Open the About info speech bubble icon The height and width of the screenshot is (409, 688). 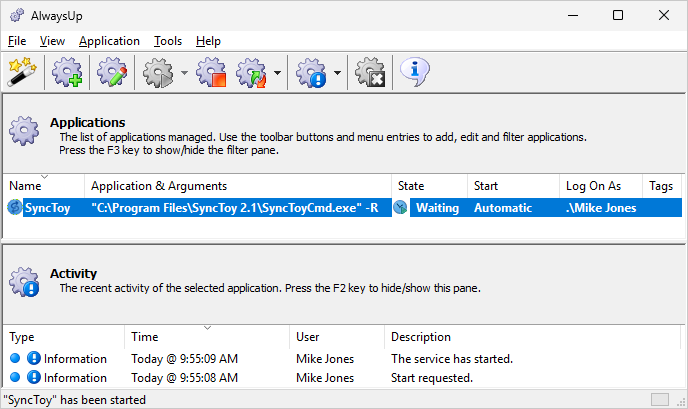[415, 72]
